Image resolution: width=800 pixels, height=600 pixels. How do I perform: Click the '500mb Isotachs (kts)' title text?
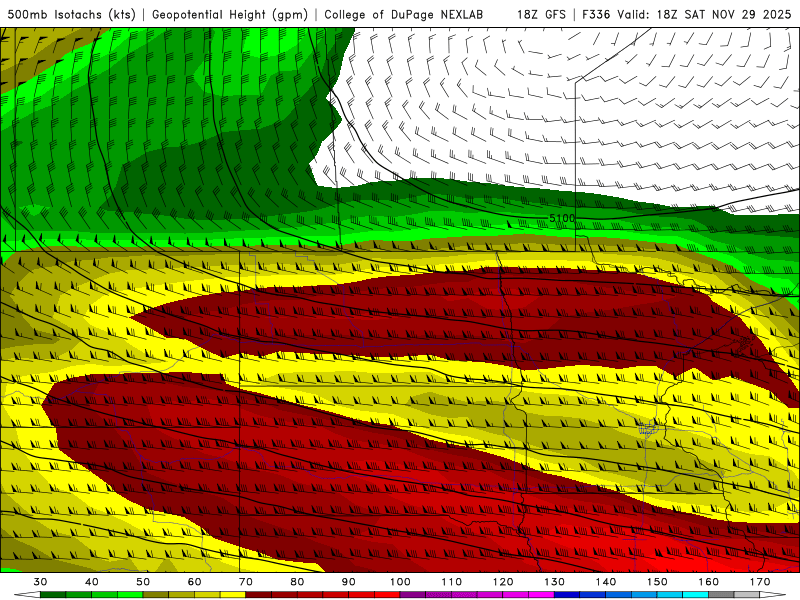tap(71, 14)
